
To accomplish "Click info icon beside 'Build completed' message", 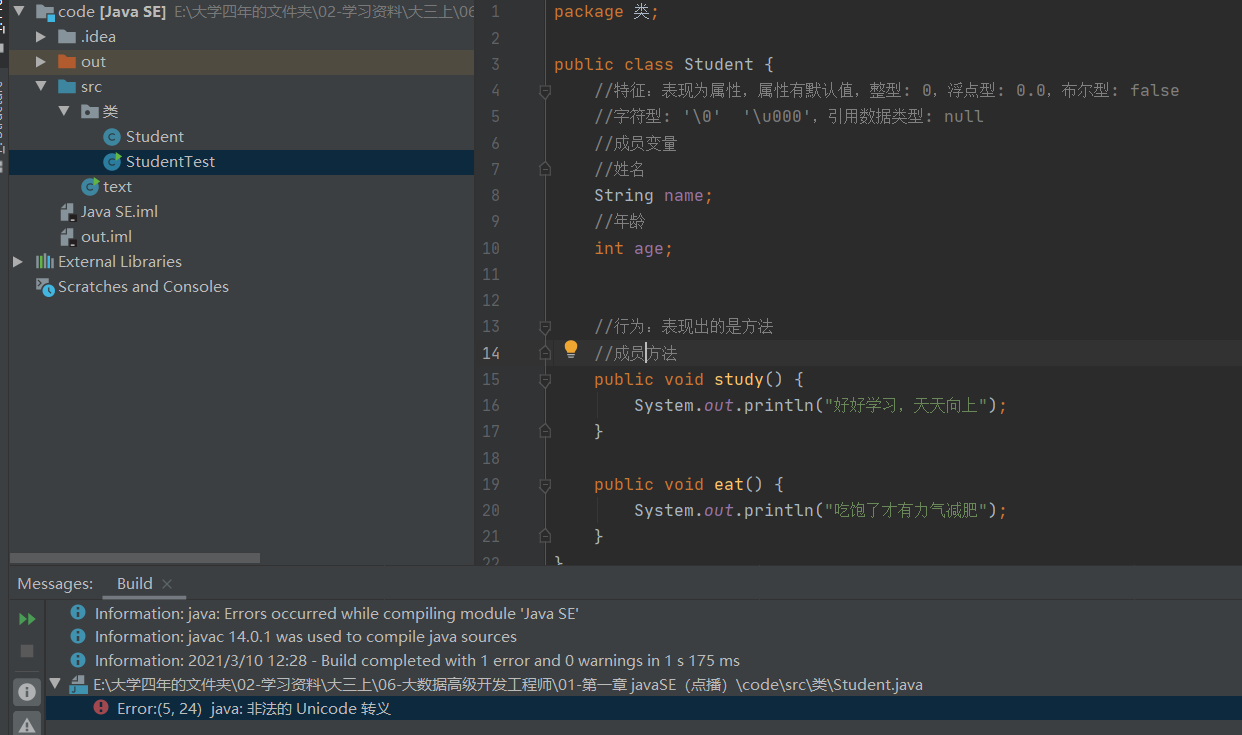I will [x=78, y=660].
